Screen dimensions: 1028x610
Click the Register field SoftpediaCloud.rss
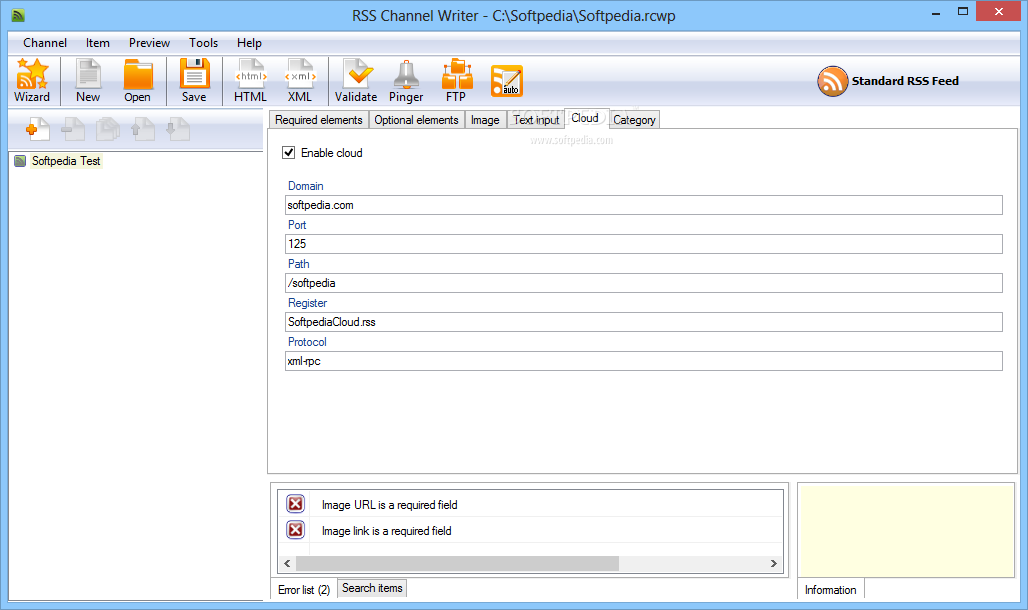click(644, 322)
